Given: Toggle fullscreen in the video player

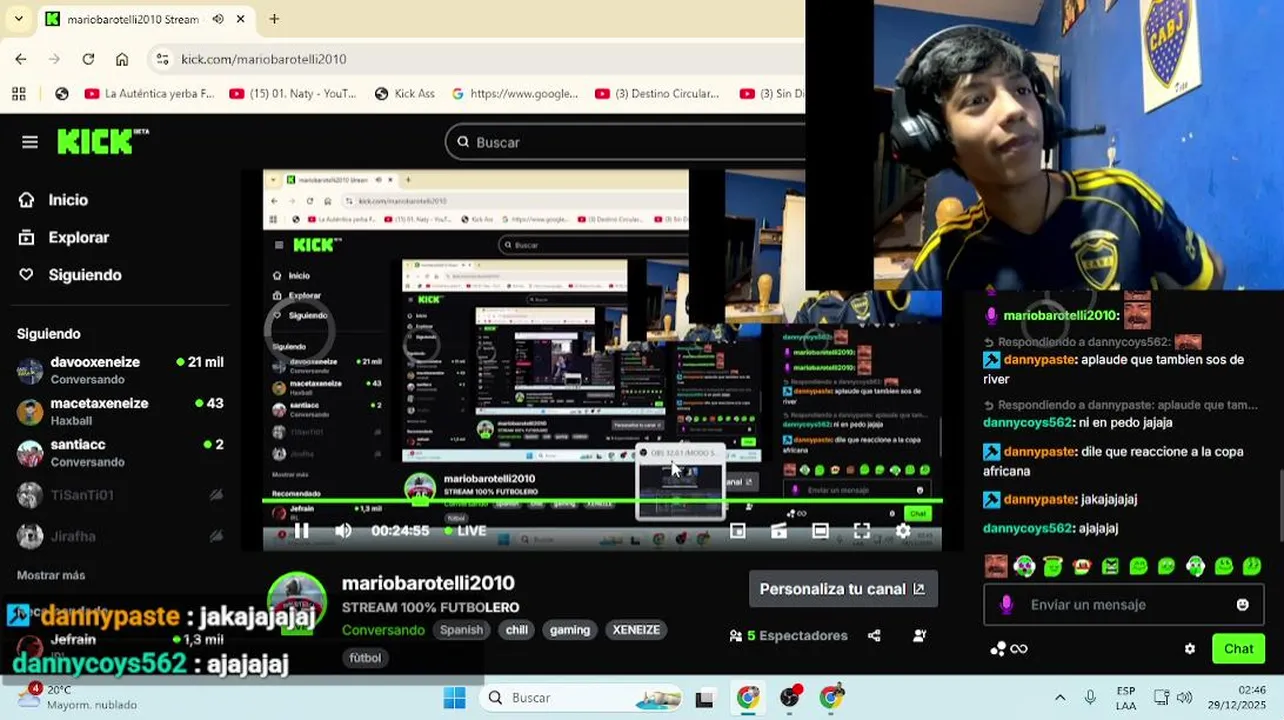Looking at the screenshot, I should click(x=861, y=531).
